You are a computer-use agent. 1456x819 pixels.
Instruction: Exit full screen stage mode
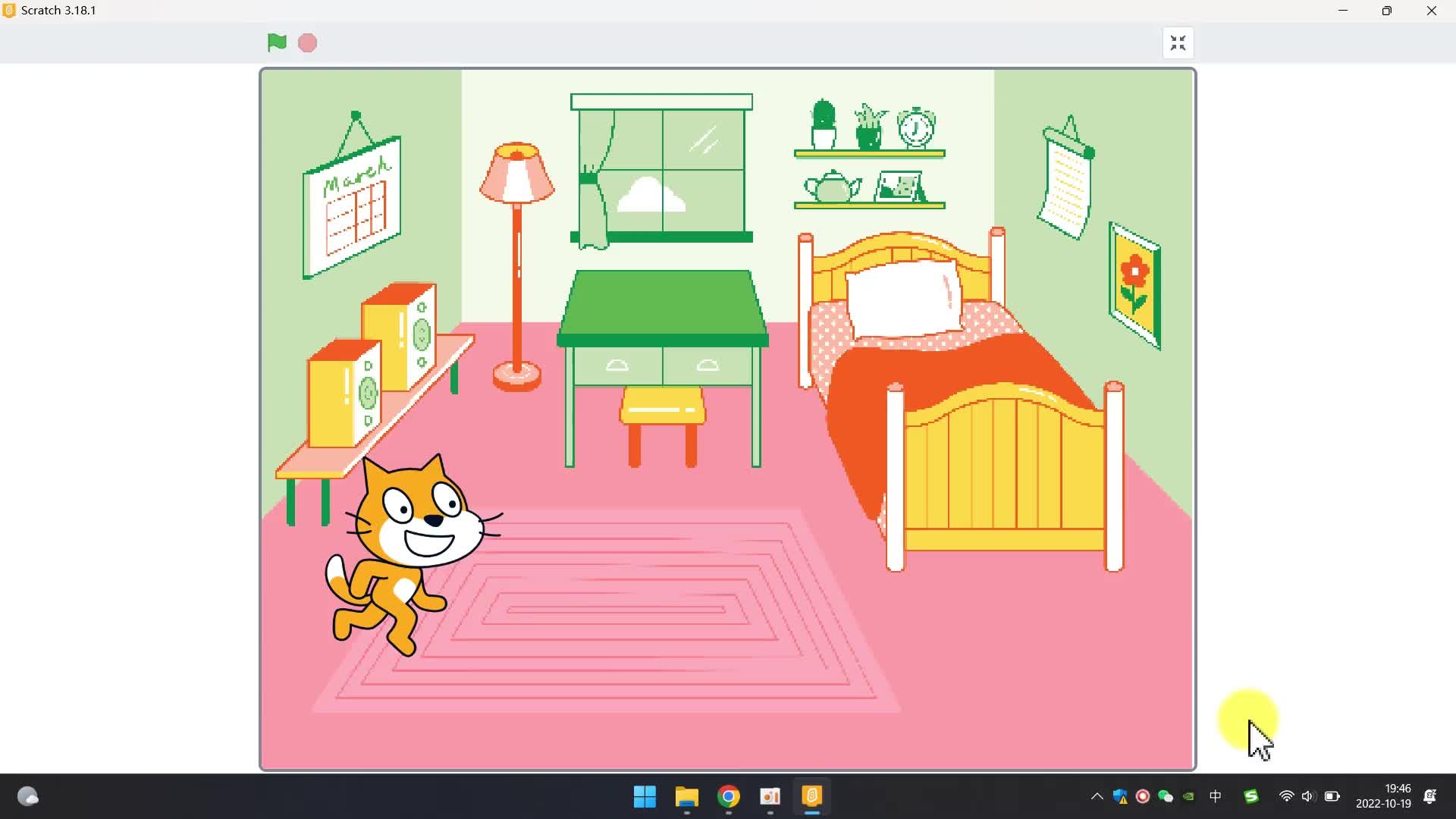tap(1178, 43)
